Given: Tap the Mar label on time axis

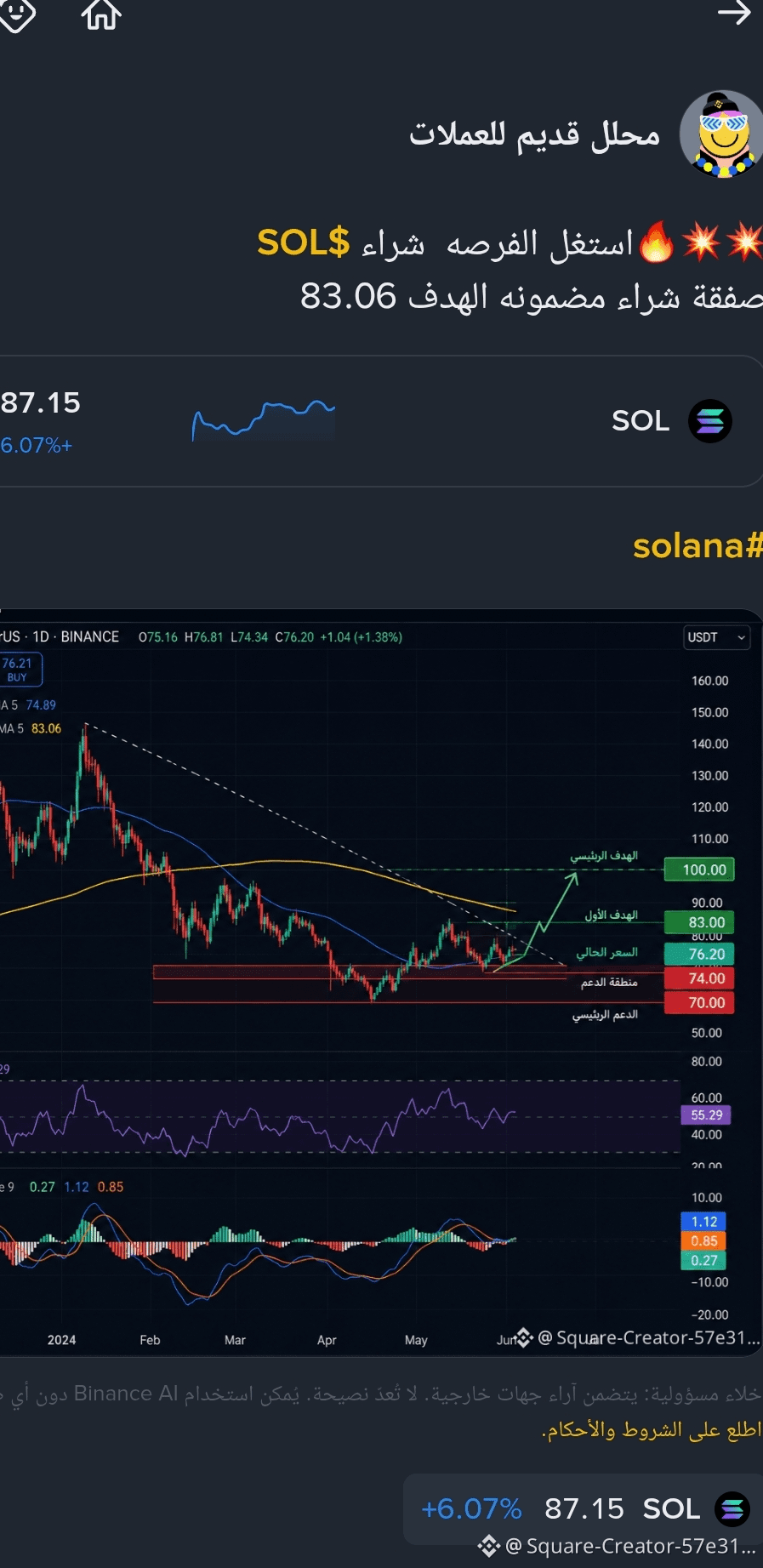Looking at the screenshot, I should (235, 1340).
